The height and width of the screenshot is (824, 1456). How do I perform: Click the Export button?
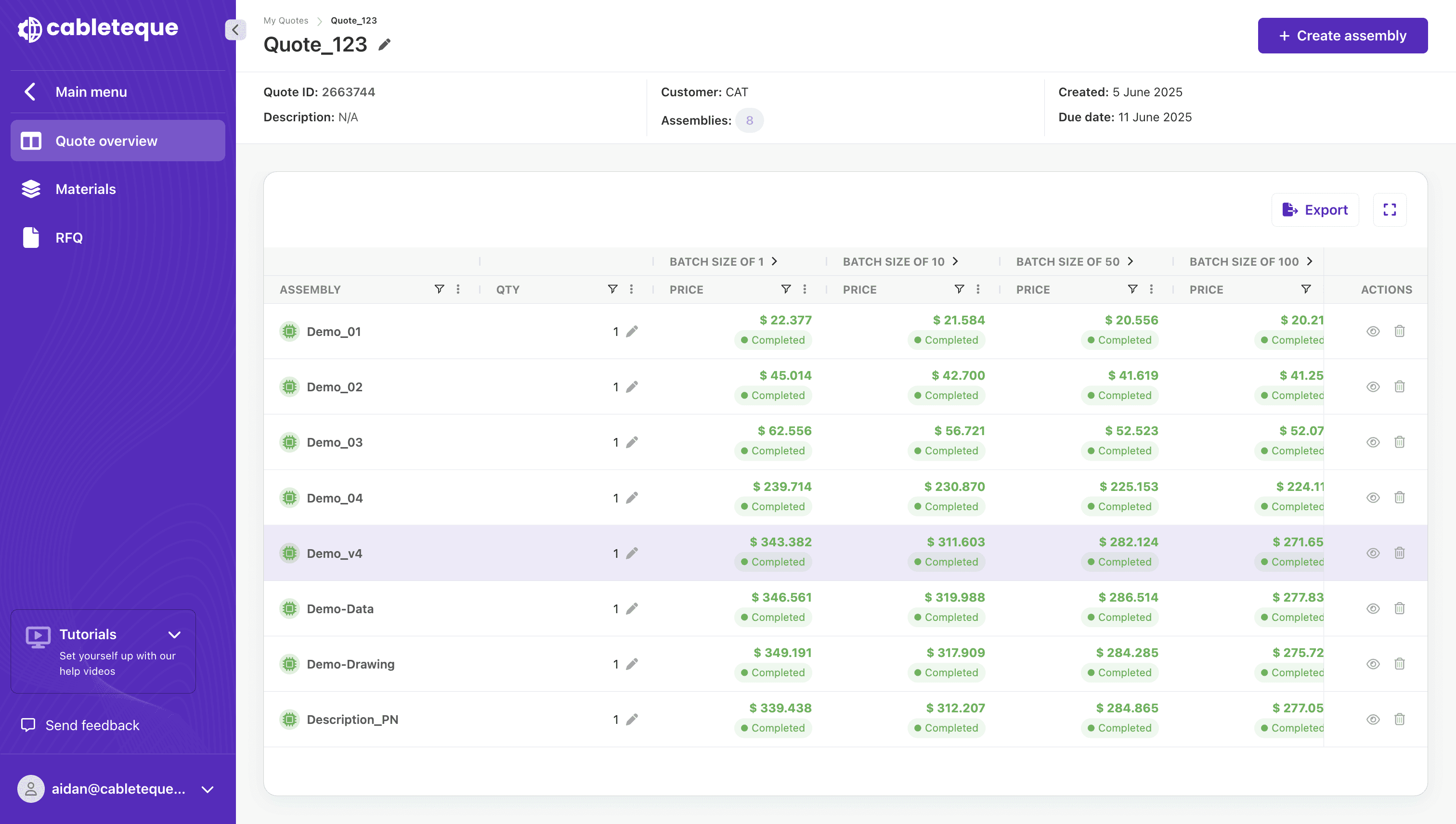1315,210
